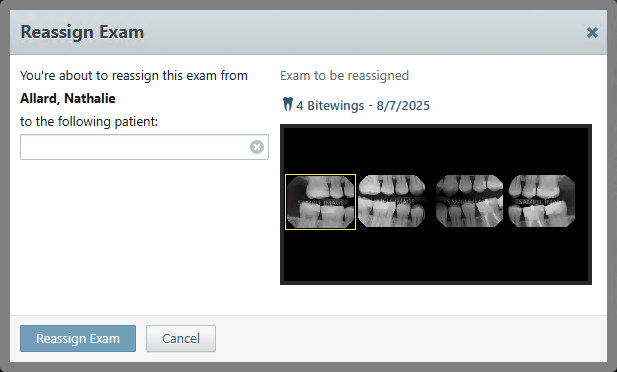
Task: Confirm with the Reassign Exam button
Action: click(x=78, y=339)
